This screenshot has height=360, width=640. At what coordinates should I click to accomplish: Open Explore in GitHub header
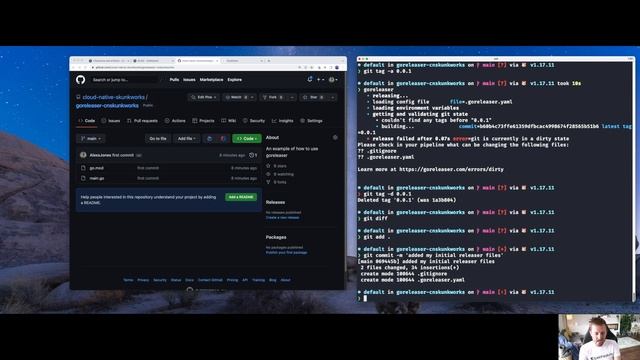234,80
